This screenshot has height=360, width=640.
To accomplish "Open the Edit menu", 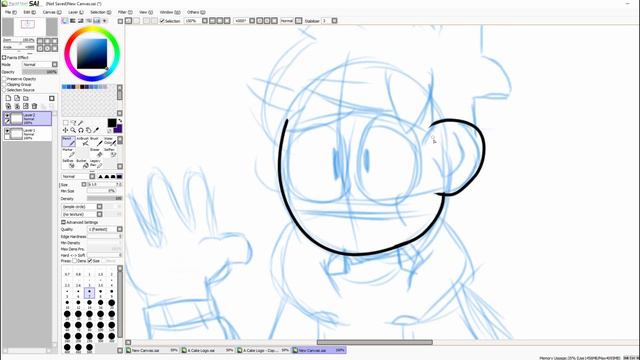I will 29,12.
